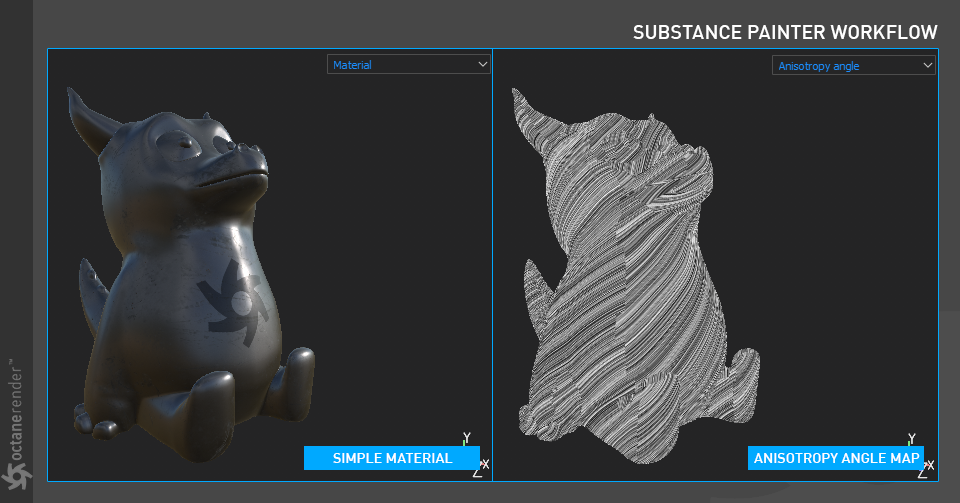960x503 pixels.
Task: Click the axis gizmo in left viewport
Action: 476,455
